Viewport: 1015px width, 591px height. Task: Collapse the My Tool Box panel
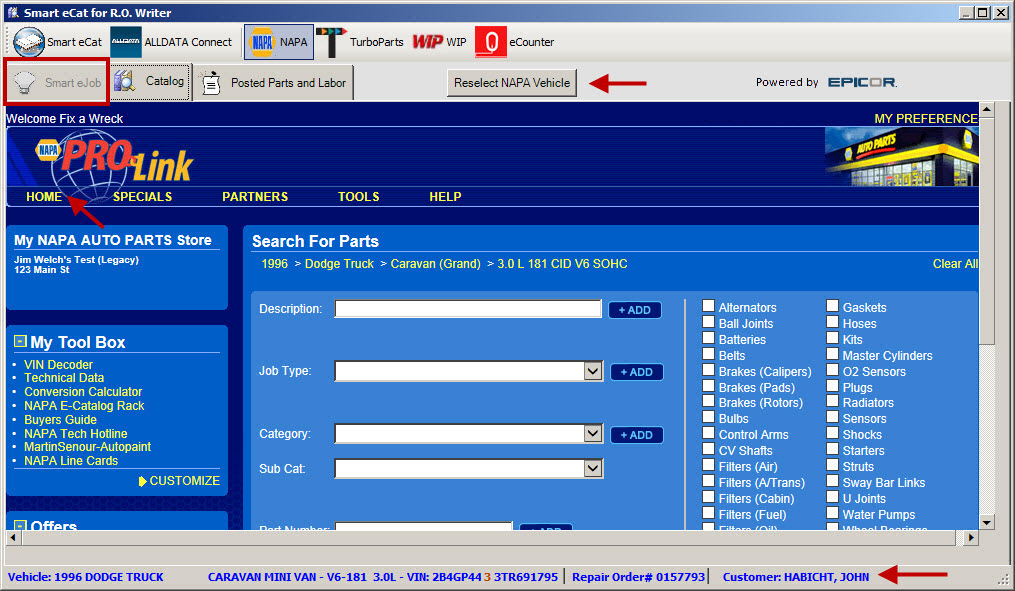20,342
